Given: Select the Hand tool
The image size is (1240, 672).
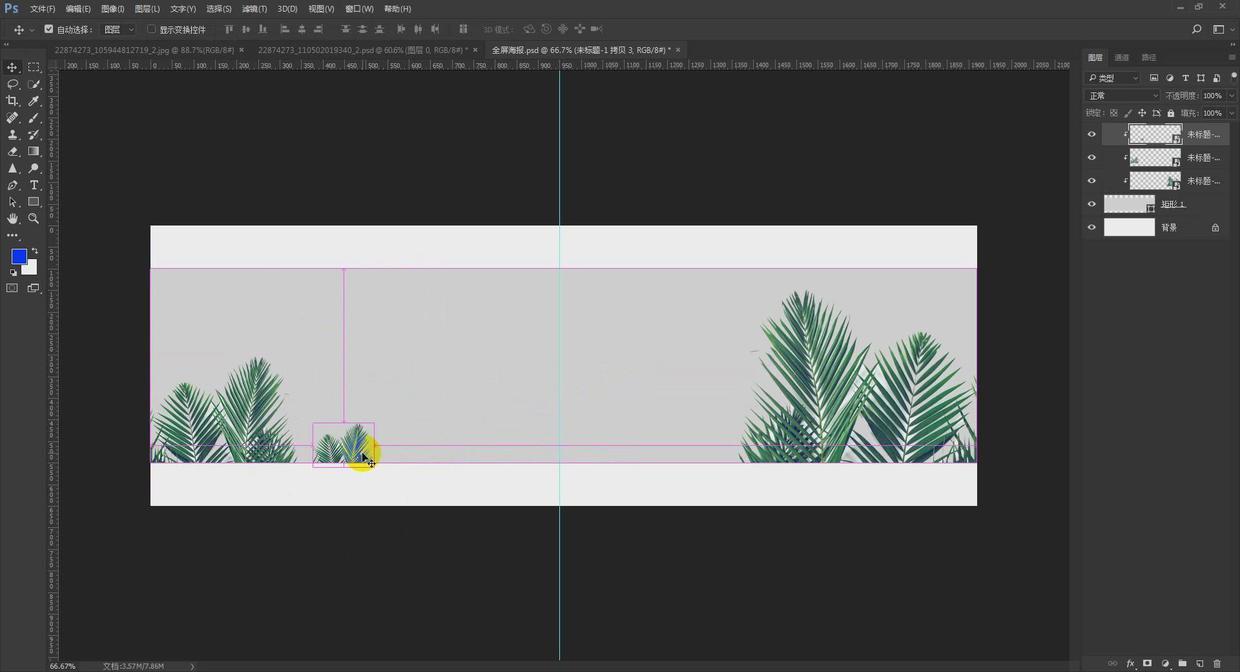Looking at the screenshot, I should tap(12, 218).
